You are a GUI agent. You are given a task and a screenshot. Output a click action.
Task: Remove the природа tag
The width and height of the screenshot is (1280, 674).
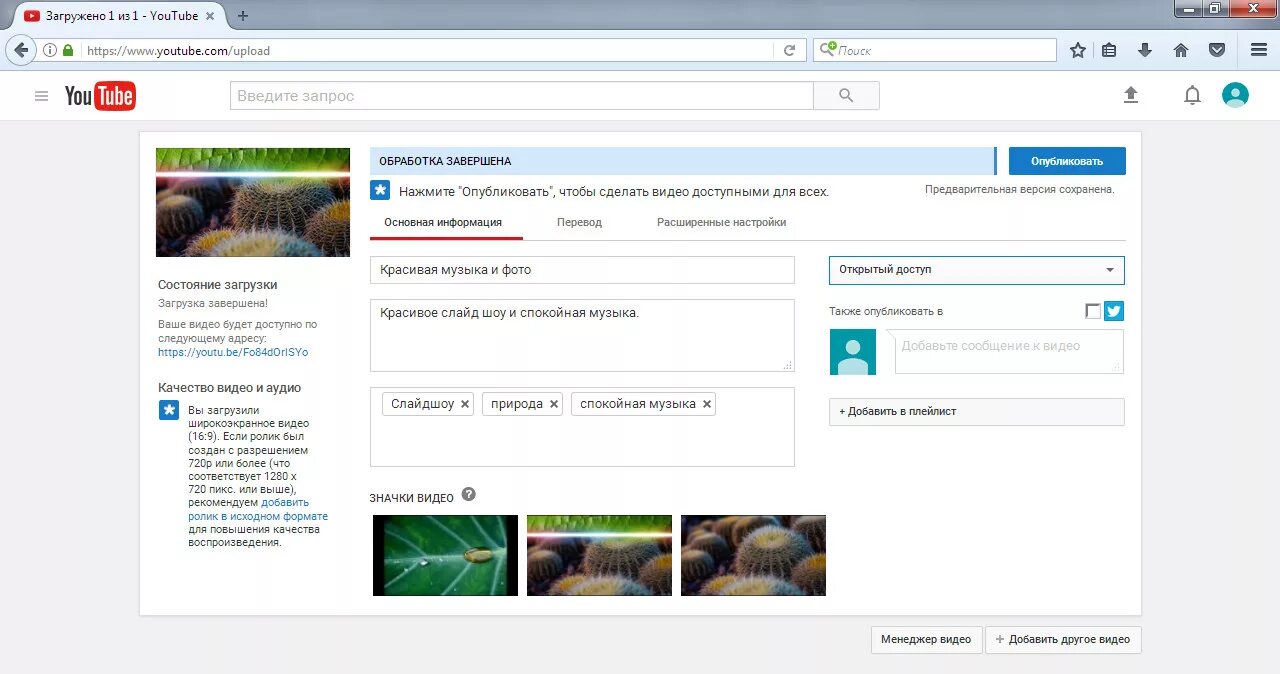[554, 404]
